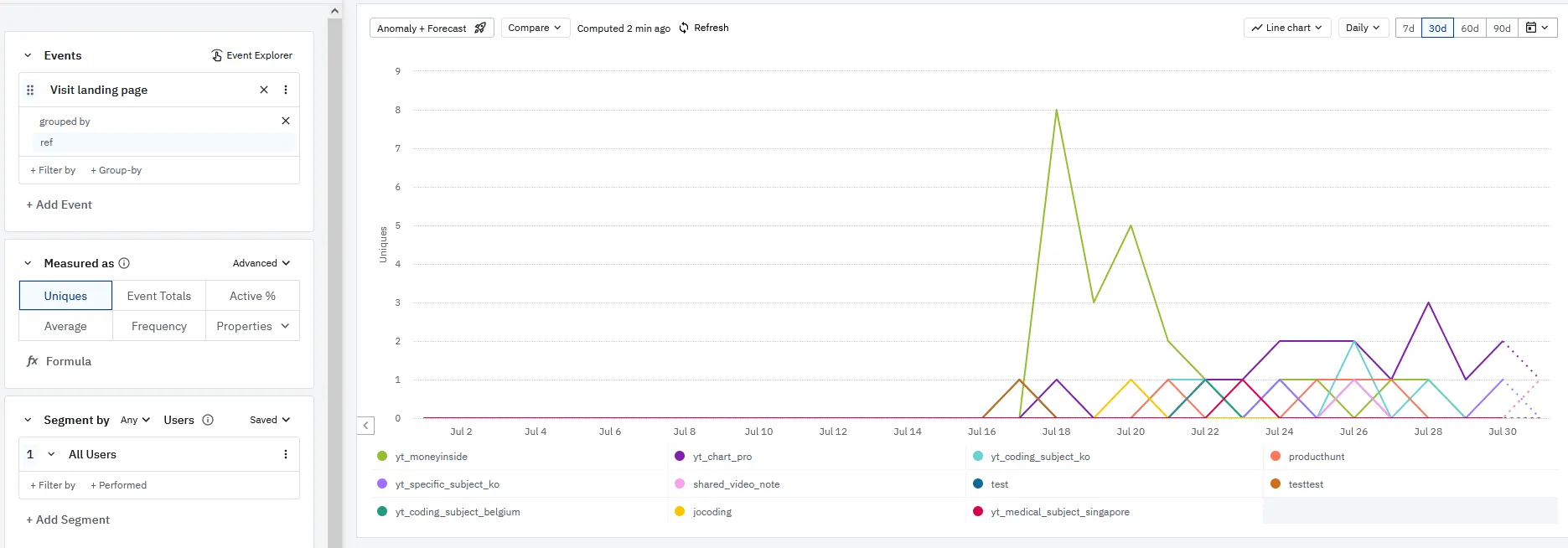Switch to the 90d time range
This screenshot has width=1568, height=548.
coord(1502,28)
